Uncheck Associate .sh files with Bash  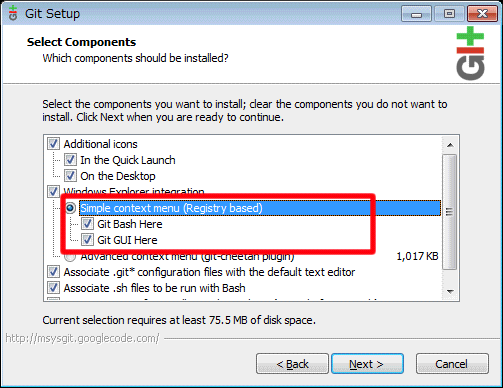53,288
